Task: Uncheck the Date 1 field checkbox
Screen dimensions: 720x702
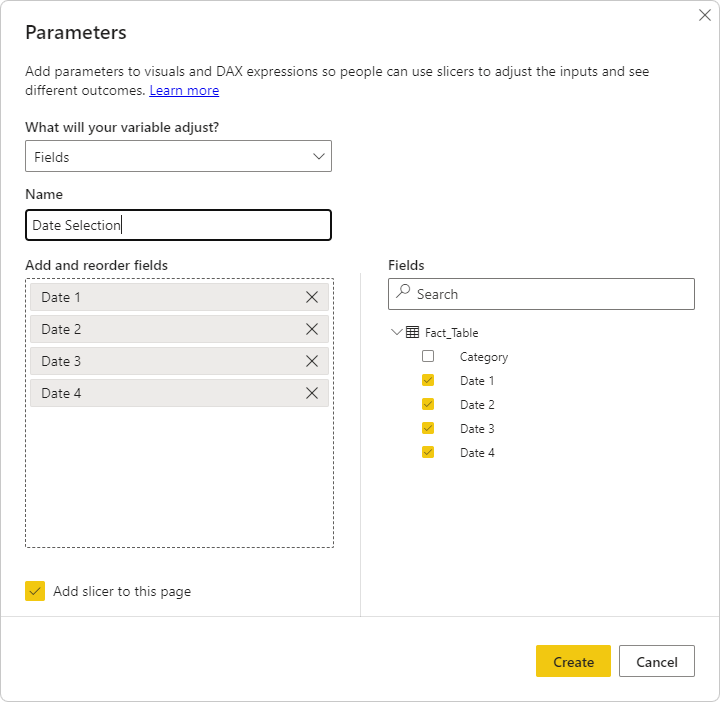Action: (x=428, y=380)
